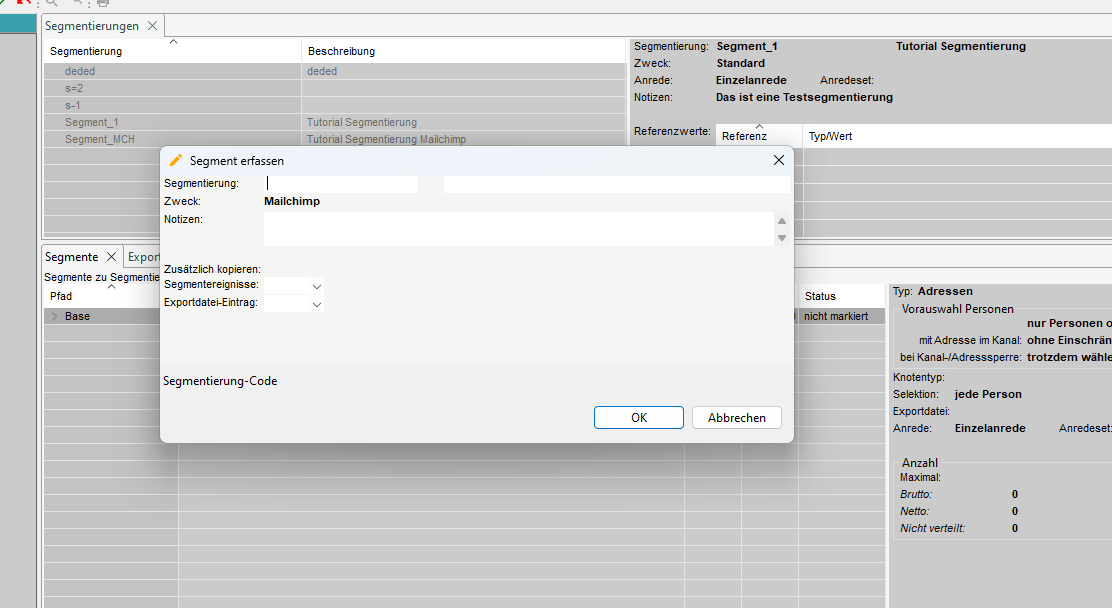Open the Segmentereignisse dropdown
The image size is (1112, 608).
[316, 286]
